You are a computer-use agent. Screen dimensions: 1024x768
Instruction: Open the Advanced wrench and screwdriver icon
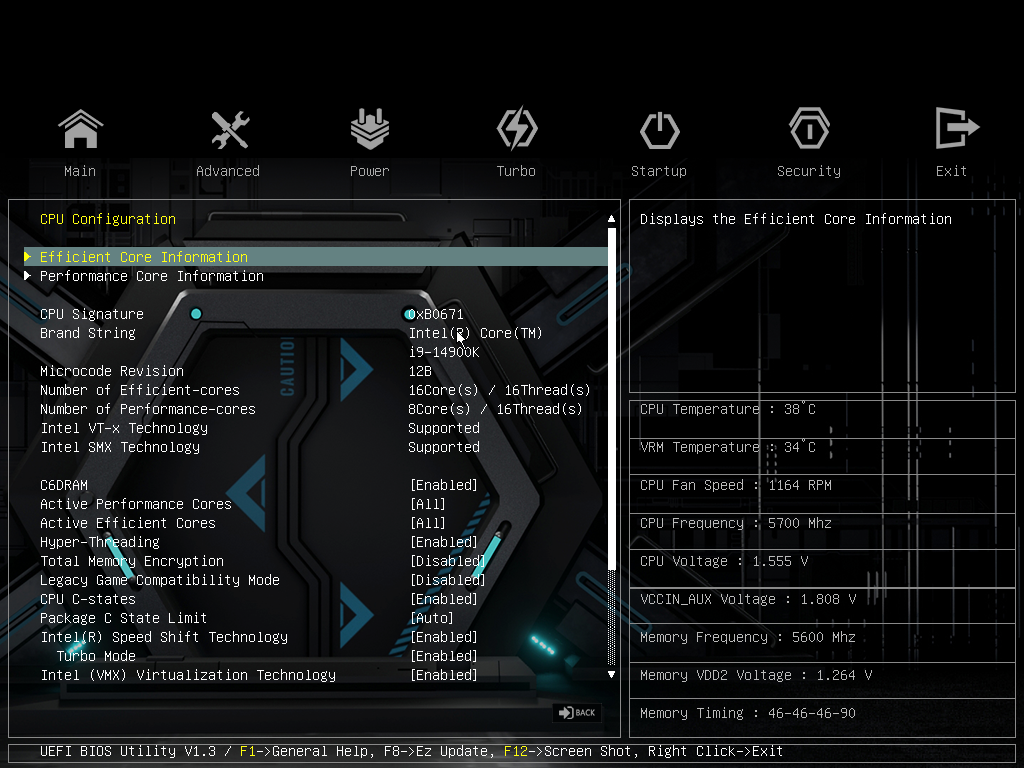pos(230,129)
